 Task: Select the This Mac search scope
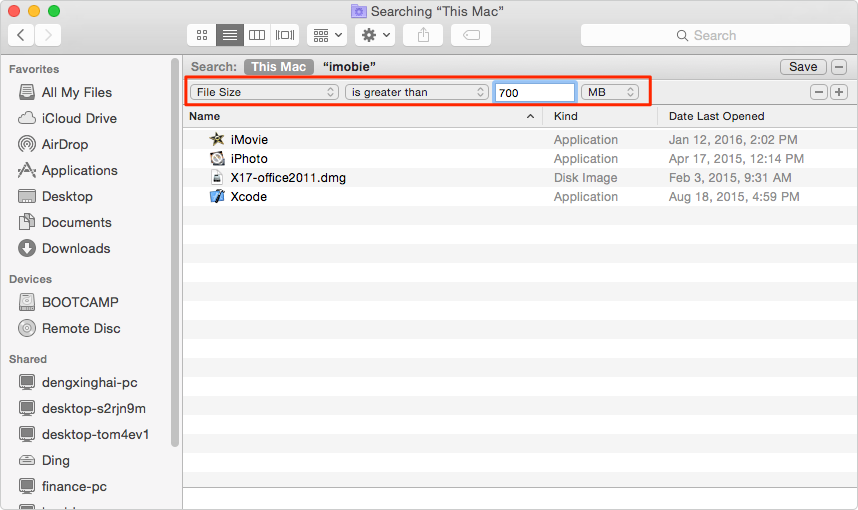(x=279, y=67)
